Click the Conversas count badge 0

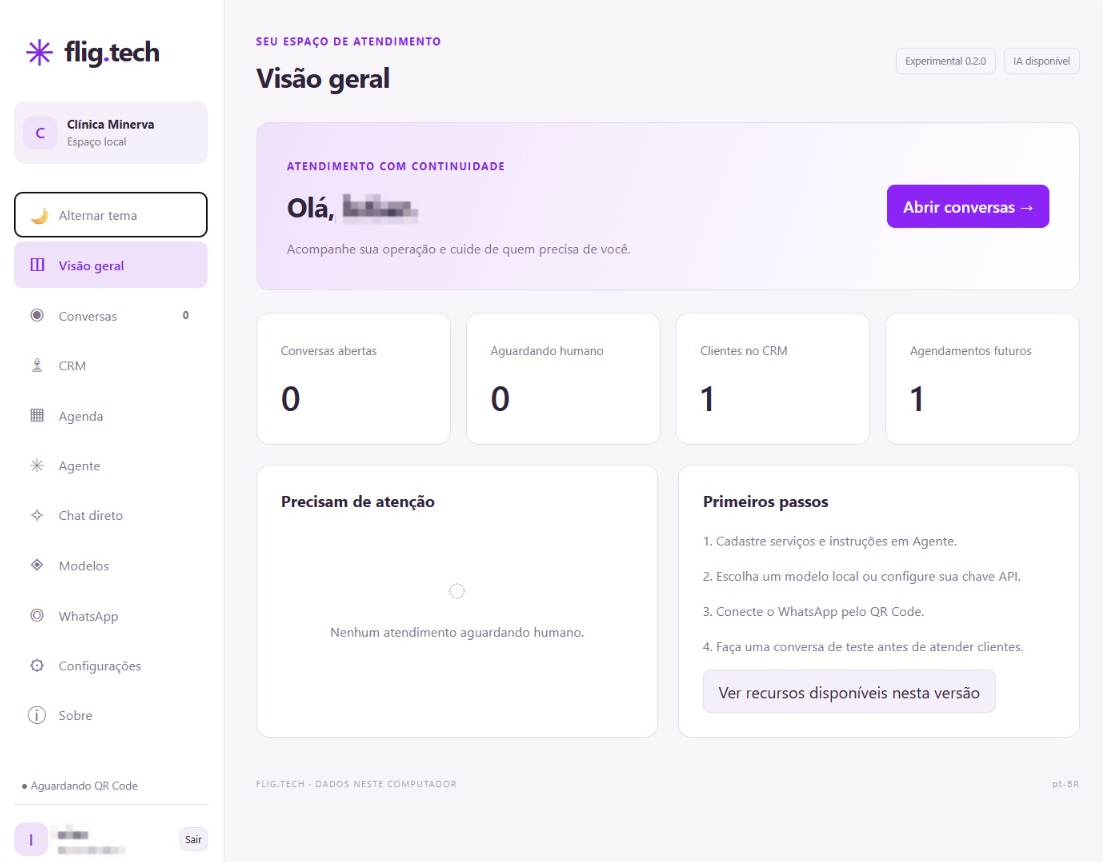point(186,315)
